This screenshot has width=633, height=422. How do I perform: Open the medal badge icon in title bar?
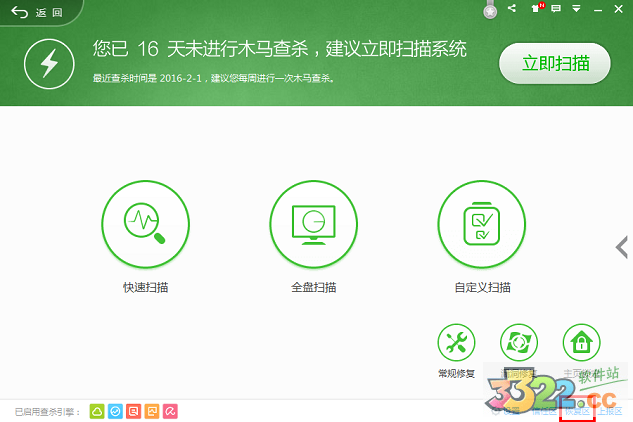(x=490, y=10)
